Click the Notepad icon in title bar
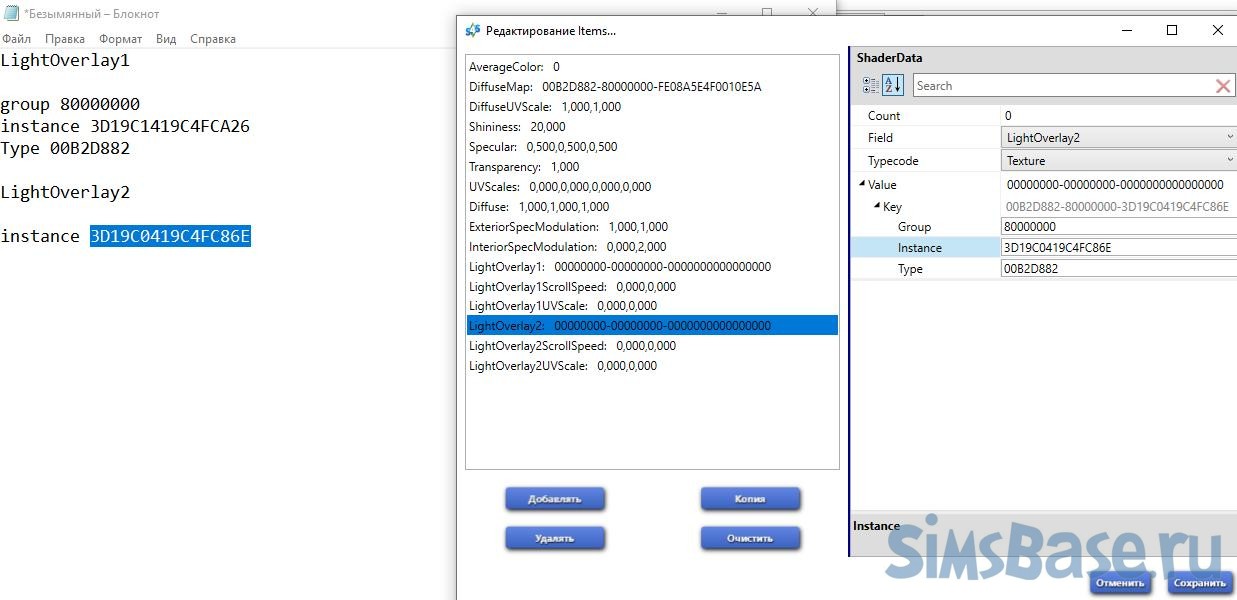Viewport: 1237px width, 600px height. point(11,13)
